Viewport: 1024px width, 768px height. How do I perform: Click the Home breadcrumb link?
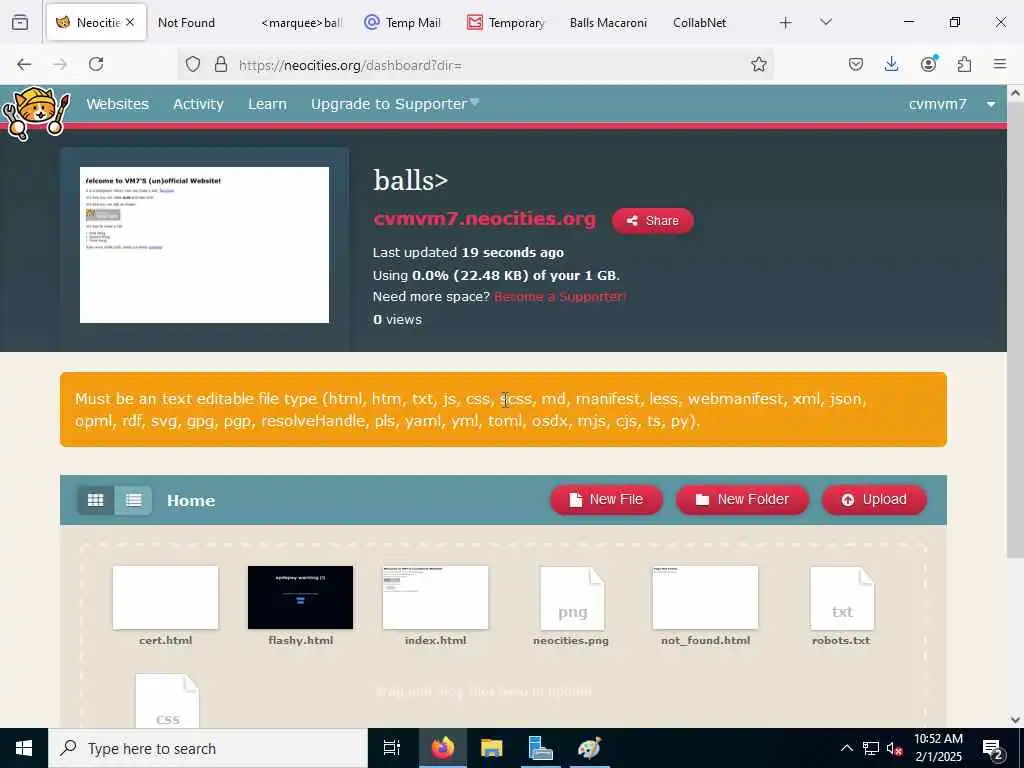191,501
